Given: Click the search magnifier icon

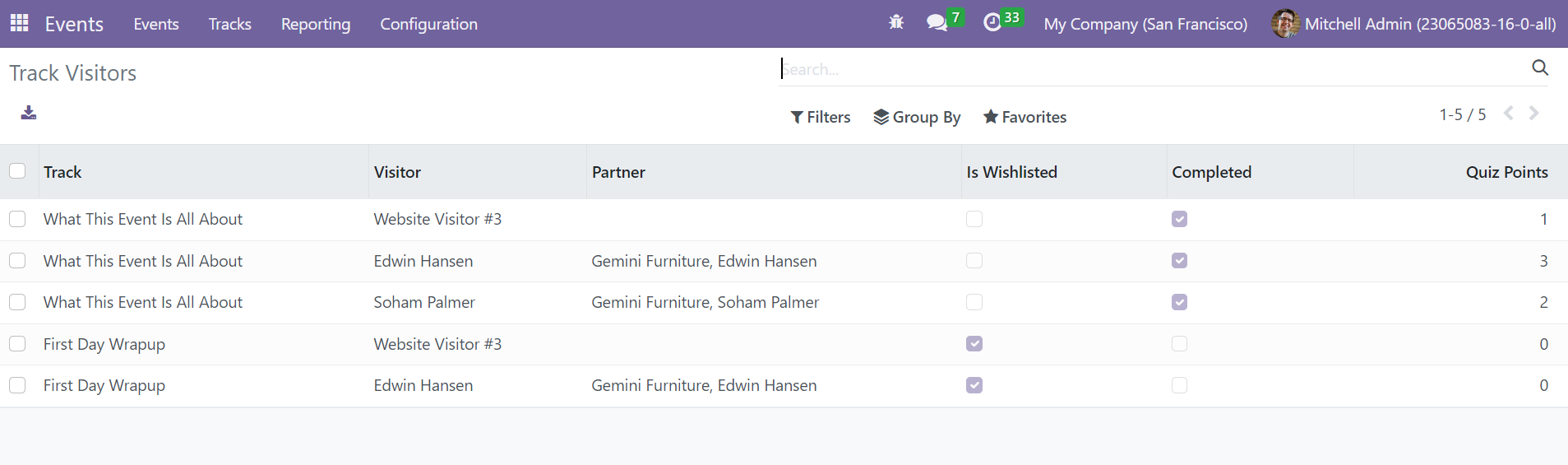Looking at the screenshot, I should 1540,68.
